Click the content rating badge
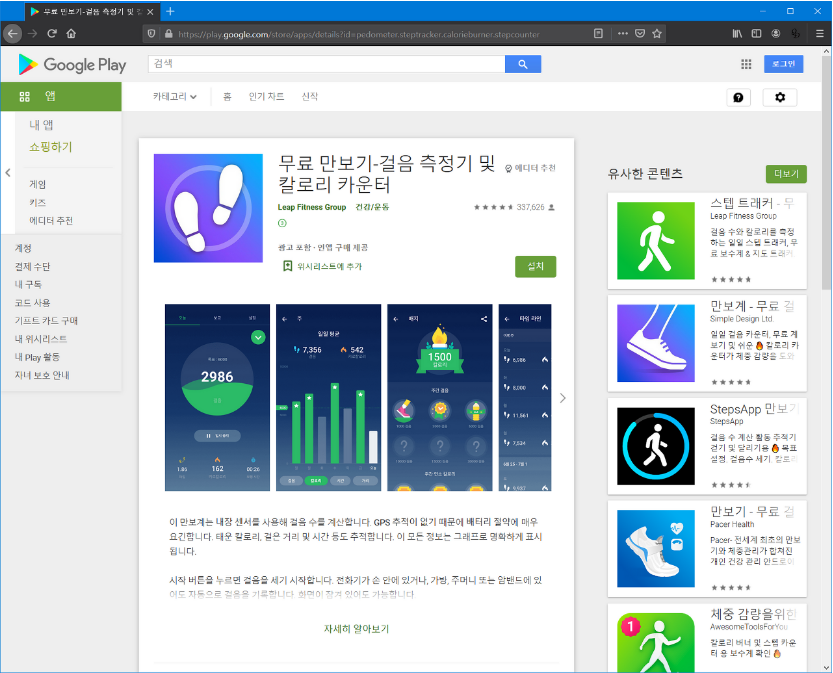This screenshot has height=673, width=833. 282,223
